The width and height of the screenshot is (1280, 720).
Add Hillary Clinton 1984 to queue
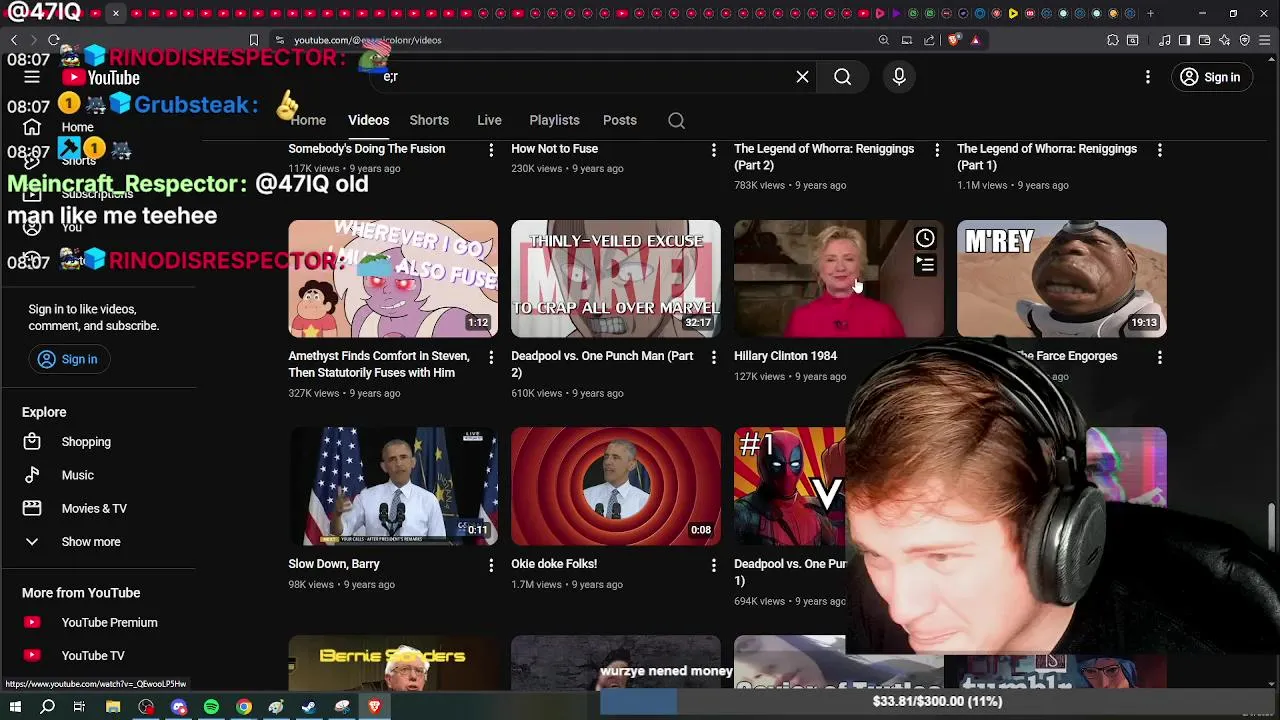(925, 265)
